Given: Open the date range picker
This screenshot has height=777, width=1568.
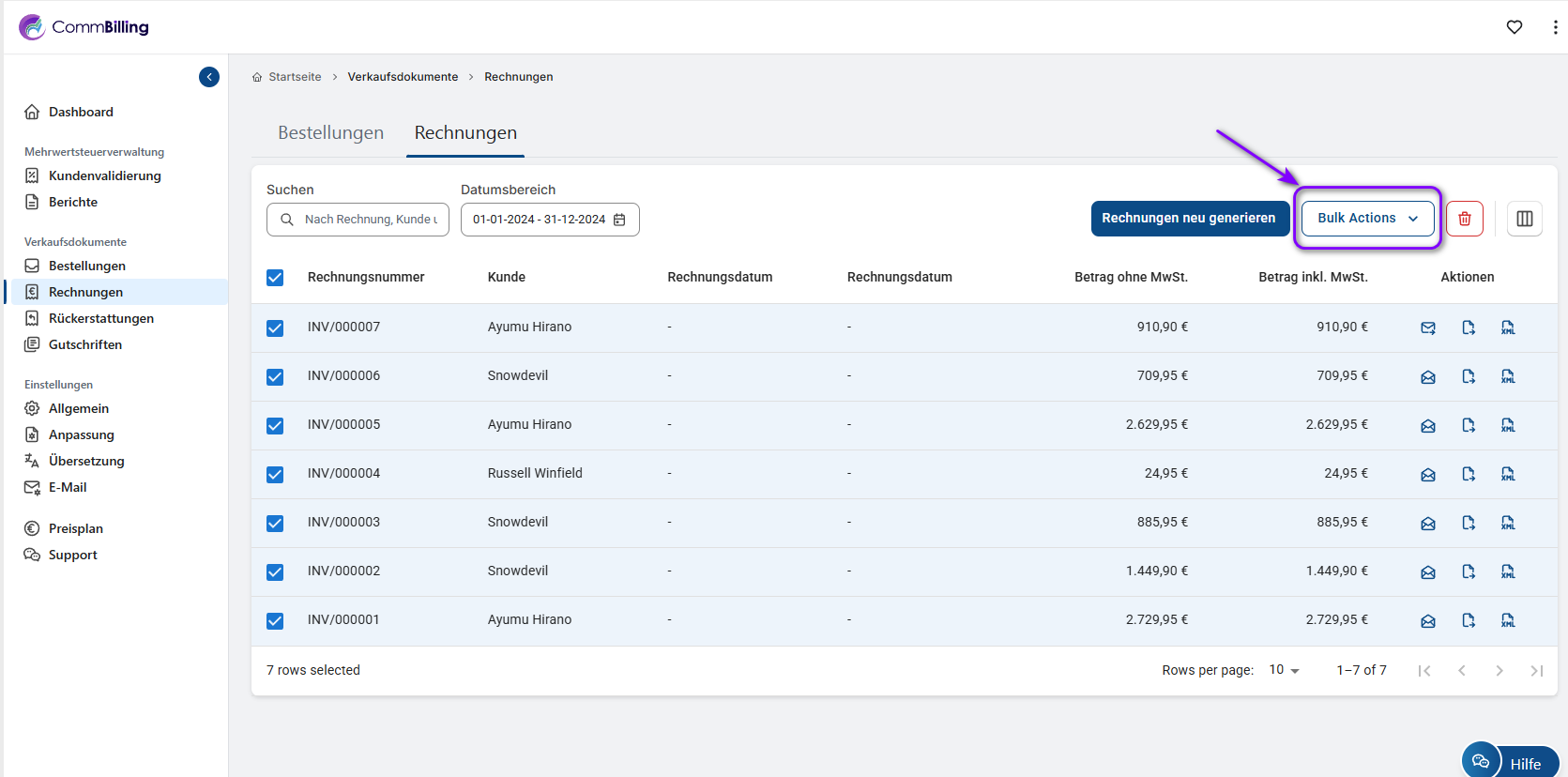Looking at the screenshot, I should click(x=549, y=220).
